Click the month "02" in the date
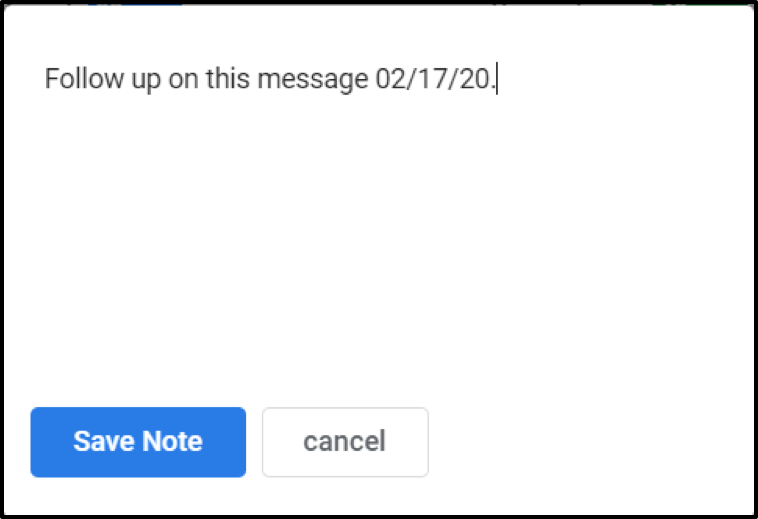Image resolution: width=758 pixels, height=519 pixels. coord(389,80)
